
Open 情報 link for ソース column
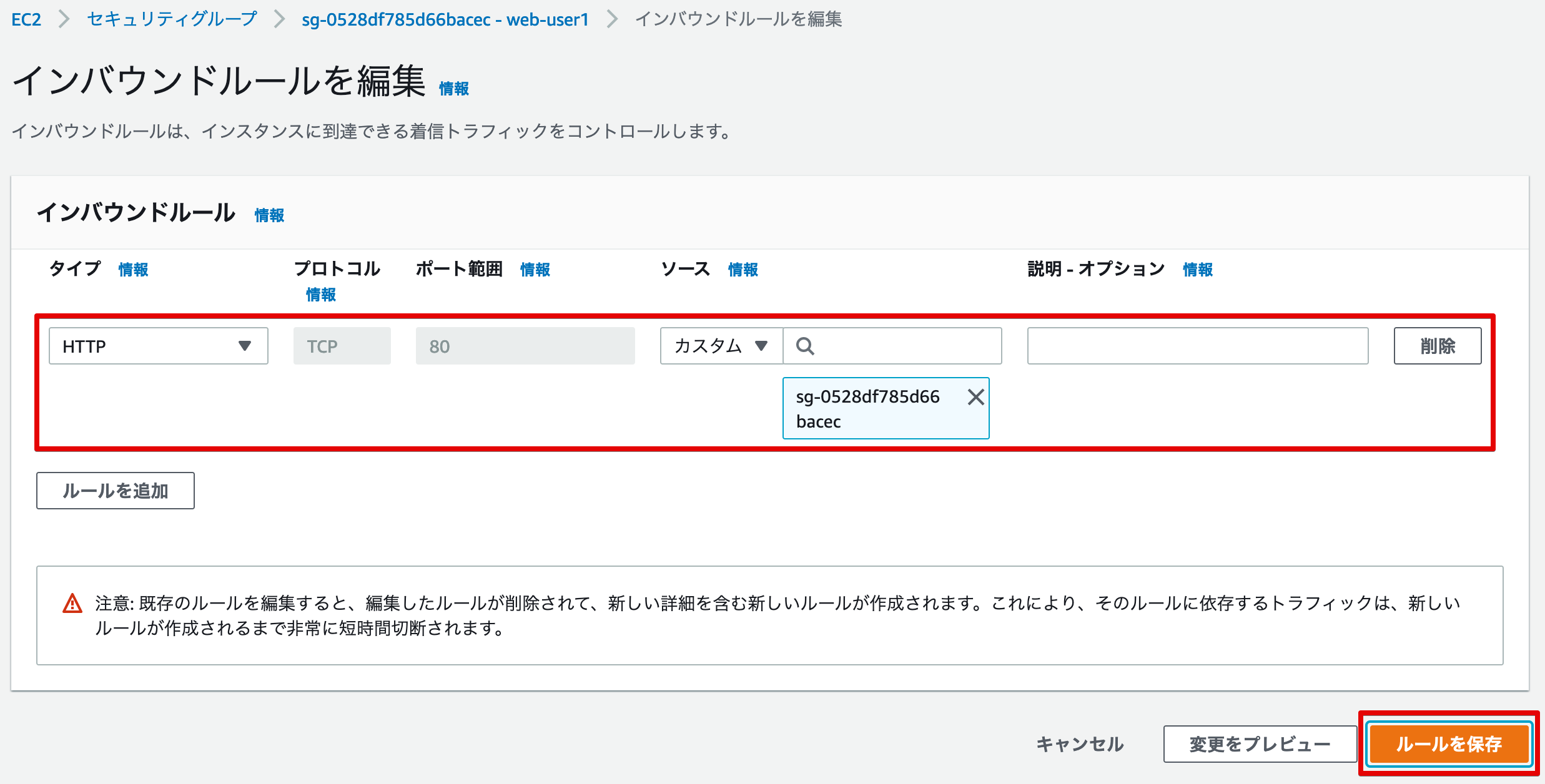(743, 270)
